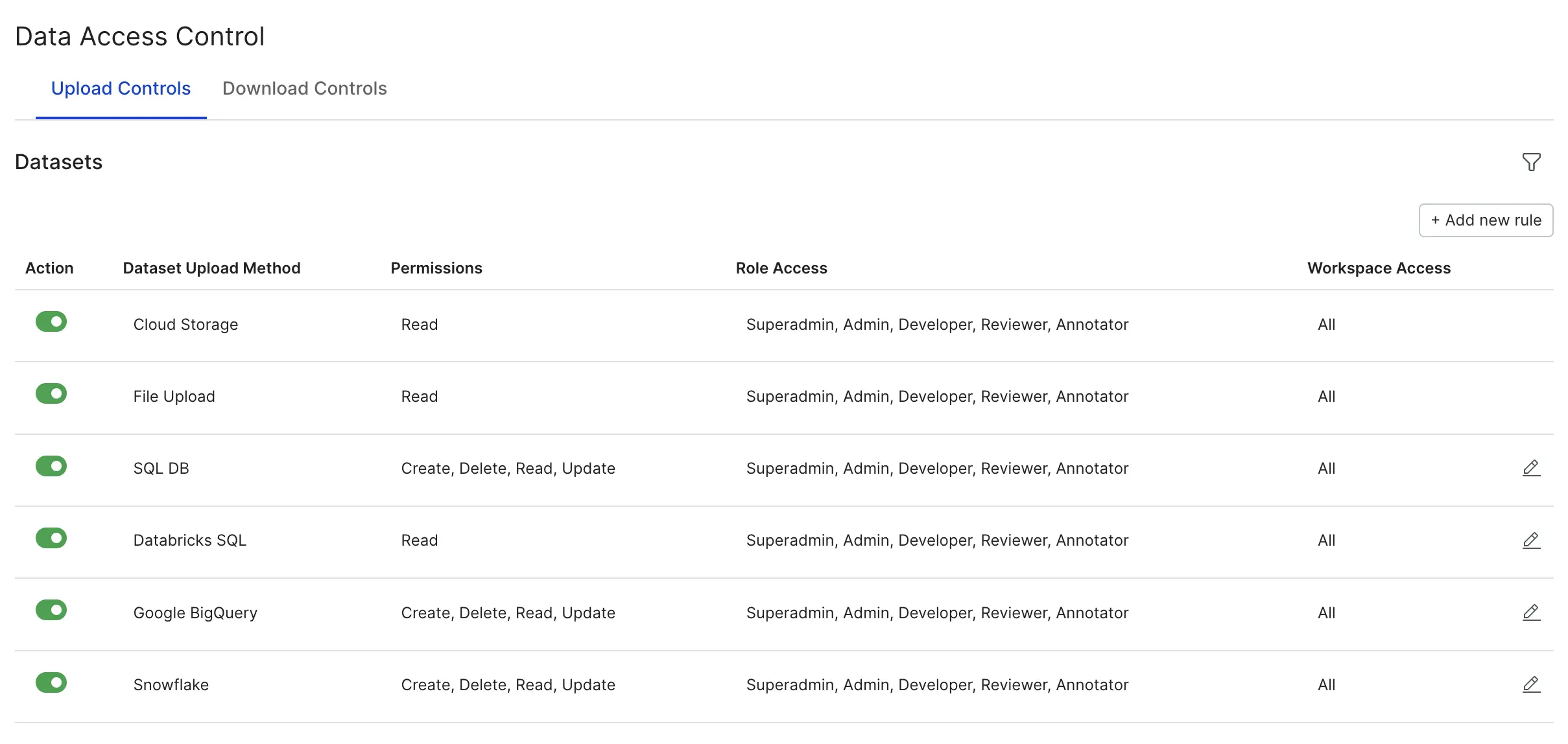The image size is (1568, 744).
Task: Toggle off File Upload method
Action: pos(51,393)
